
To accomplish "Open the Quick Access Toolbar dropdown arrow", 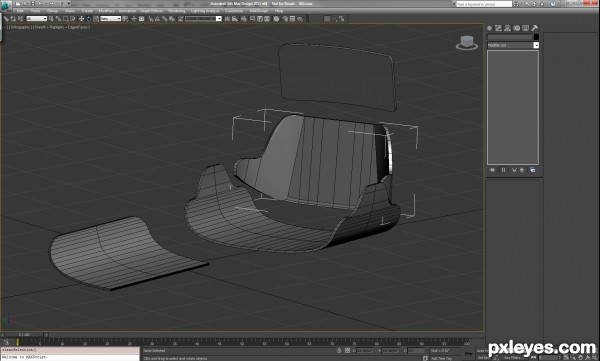I will (x=68, y=4).
